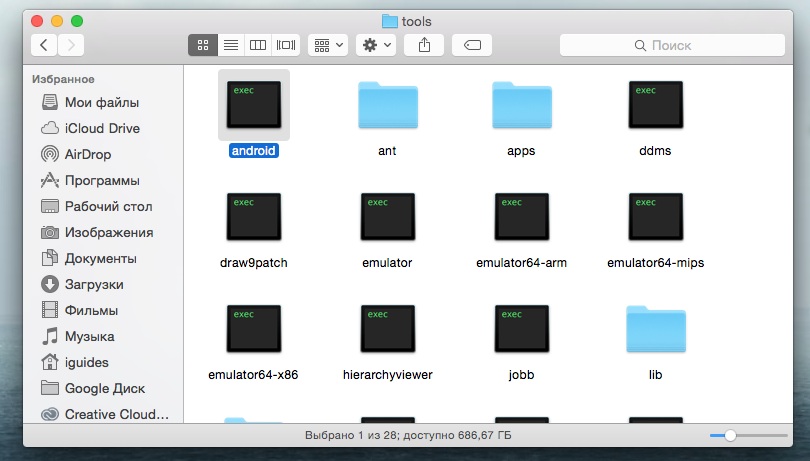
Task: Go back with the left arrow button
Action: [x=44, y=45]
